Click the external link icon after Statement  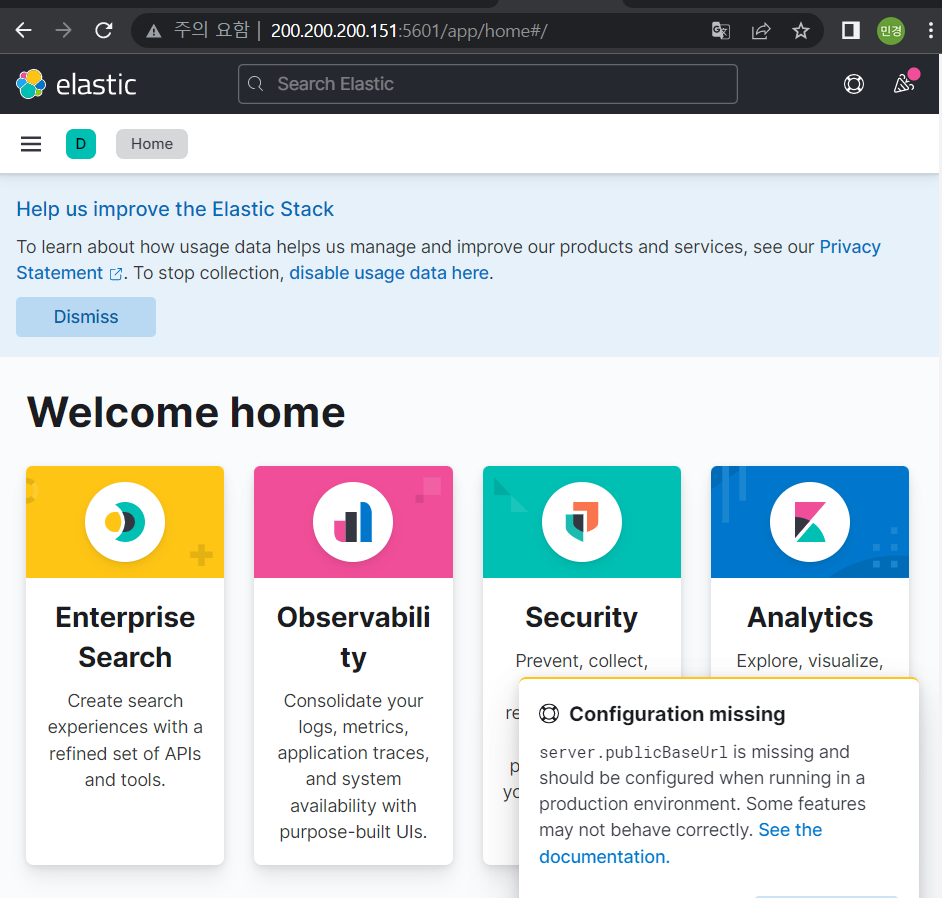(x=115, y=274)
